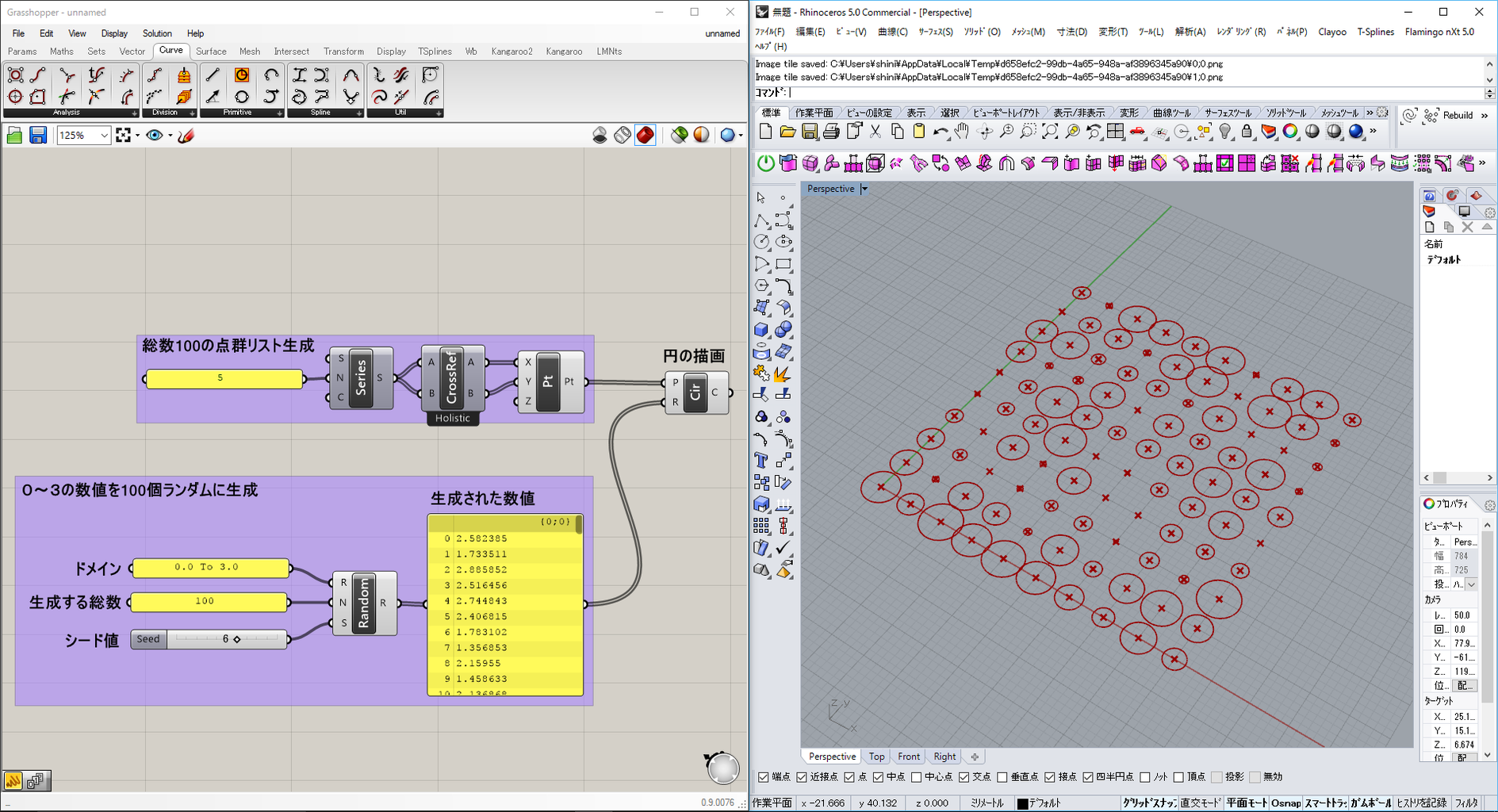Click the green power icon in T-Splines toolbar

tap(765, 163)
